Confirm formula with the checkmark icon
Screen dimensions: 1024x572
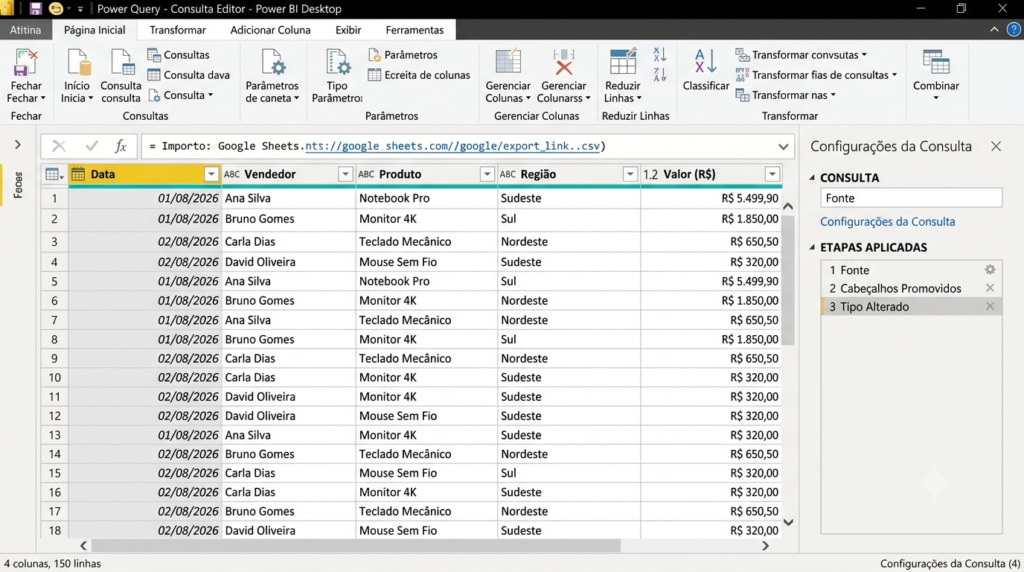[91, 146]
